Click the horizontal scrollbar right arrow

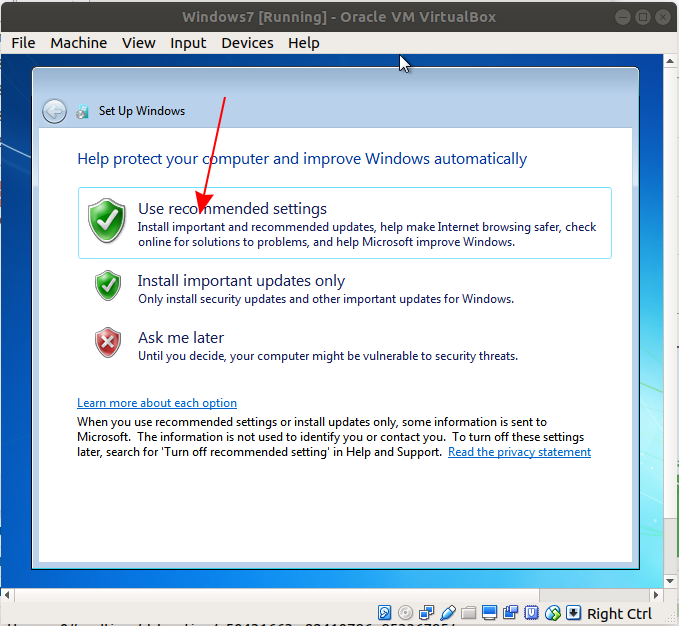[x=656, y=595]
